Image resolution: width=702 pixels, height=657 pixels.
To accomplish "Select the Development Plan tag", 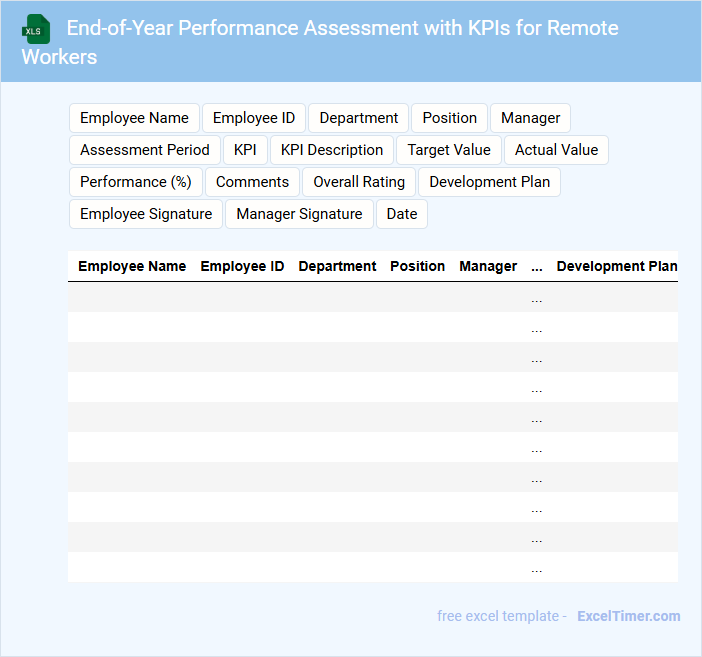I will (x=489, y=182).
